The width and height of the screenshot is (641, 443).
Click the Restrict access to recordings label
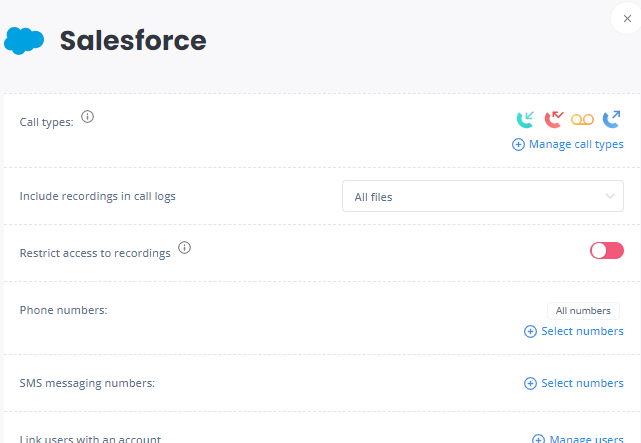click(95, 253)
